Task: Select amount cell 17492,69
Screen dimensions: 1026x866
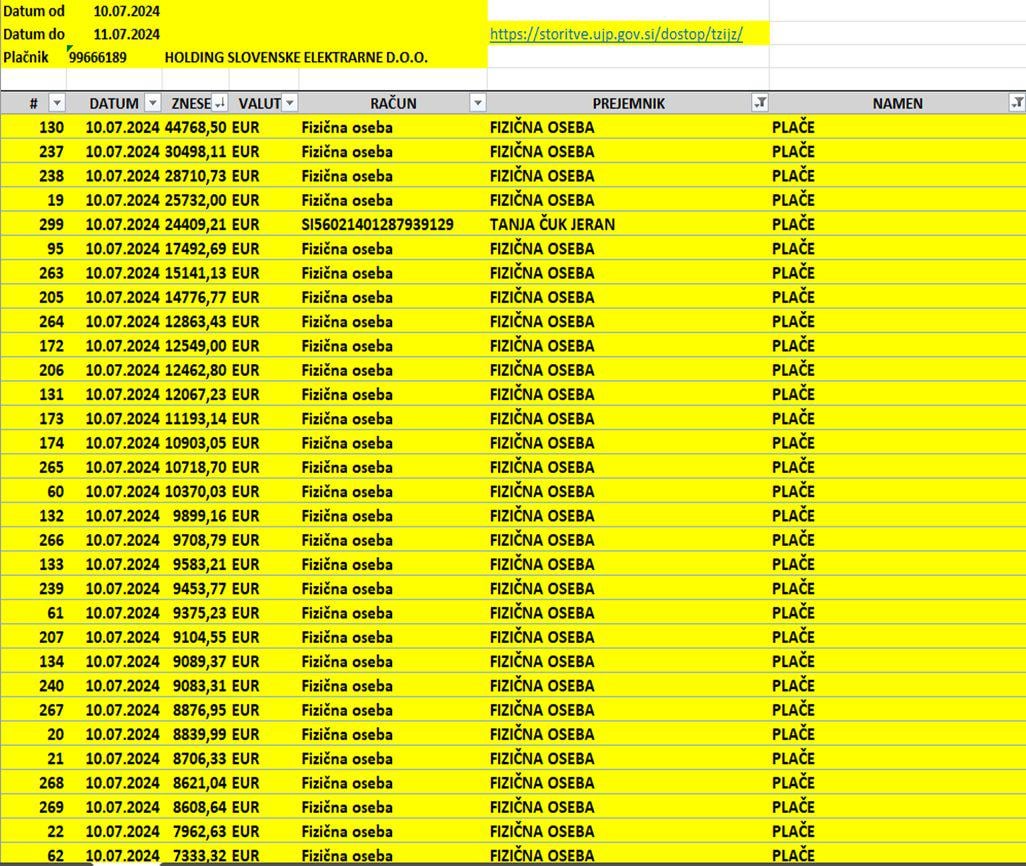Action: click(x=195, y=249)
